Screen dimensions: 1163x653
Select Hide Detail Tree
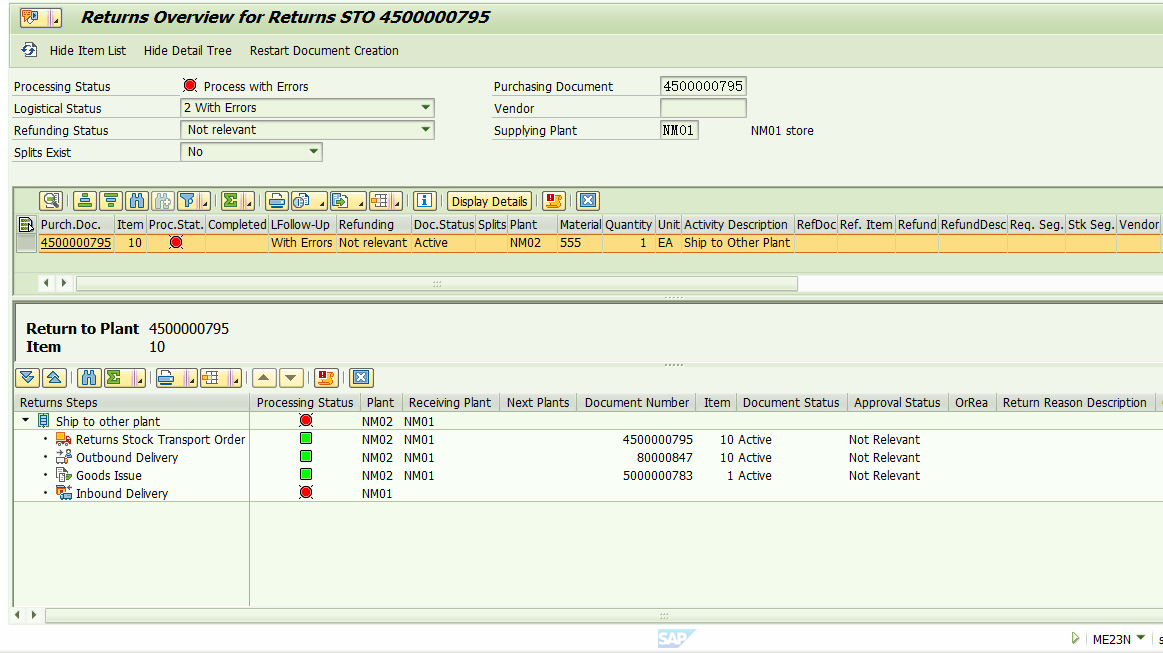click(186, 50)
